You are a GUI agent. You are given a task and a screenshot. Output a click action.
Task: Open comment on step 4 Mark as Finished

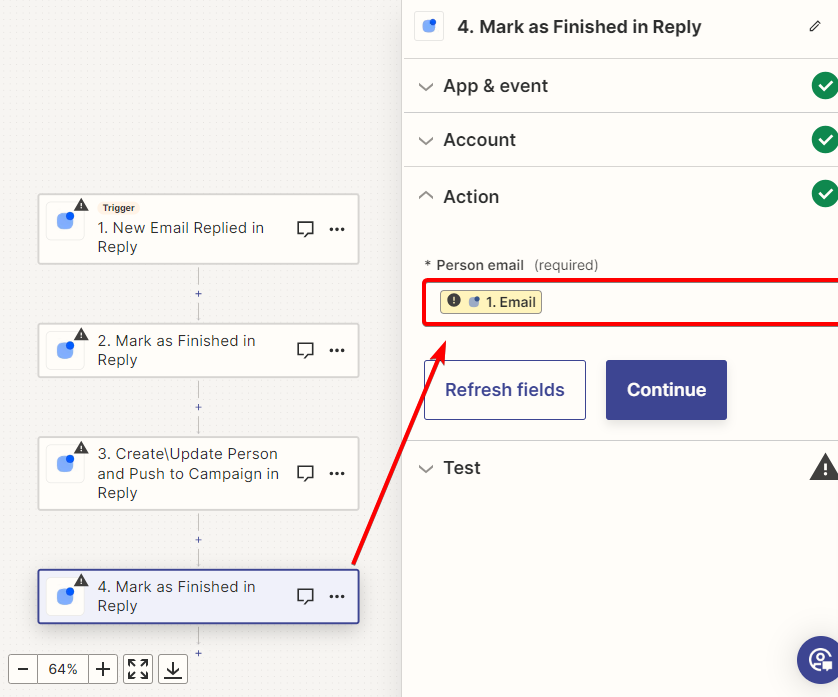(x=305, y=596)
